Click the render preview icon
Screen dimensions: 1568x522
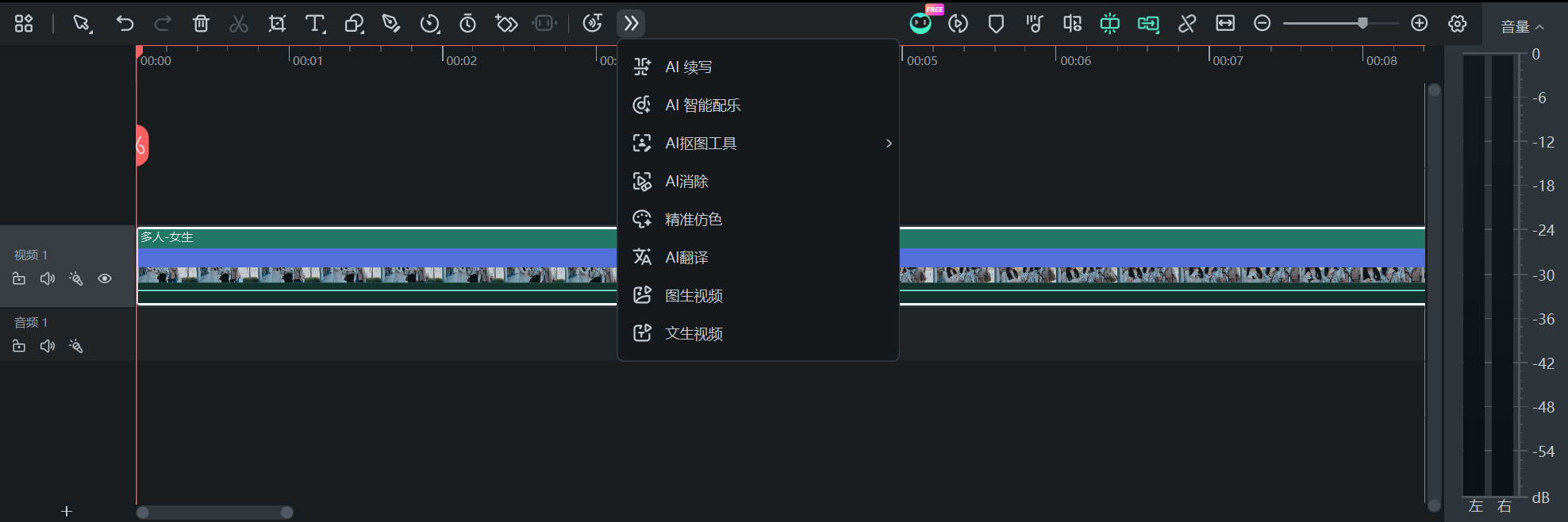[x=959, y=24]
